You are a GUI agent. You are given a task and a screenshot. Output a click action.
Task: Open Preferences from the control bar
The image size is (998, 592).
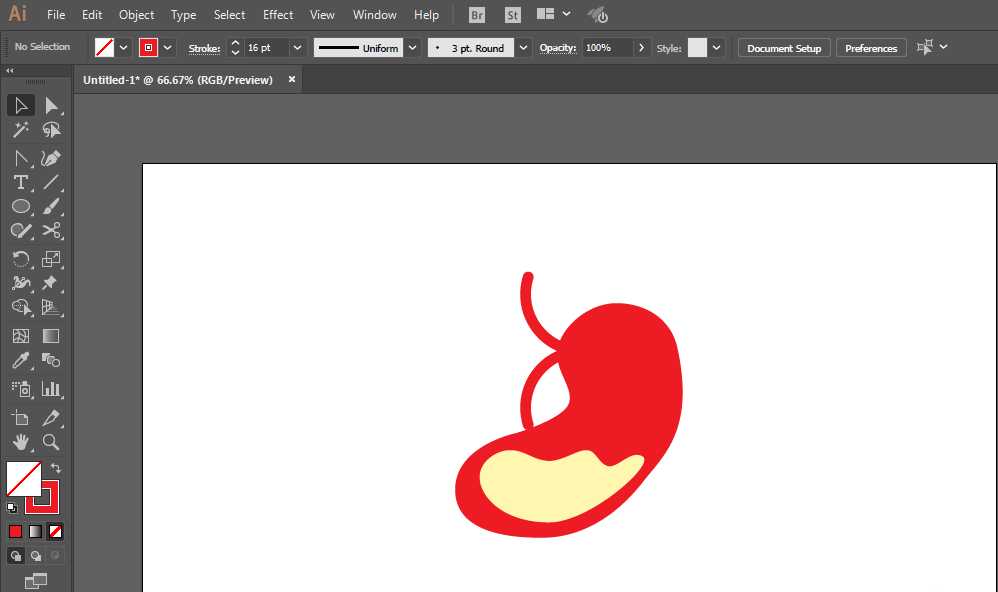coord(871,47)
